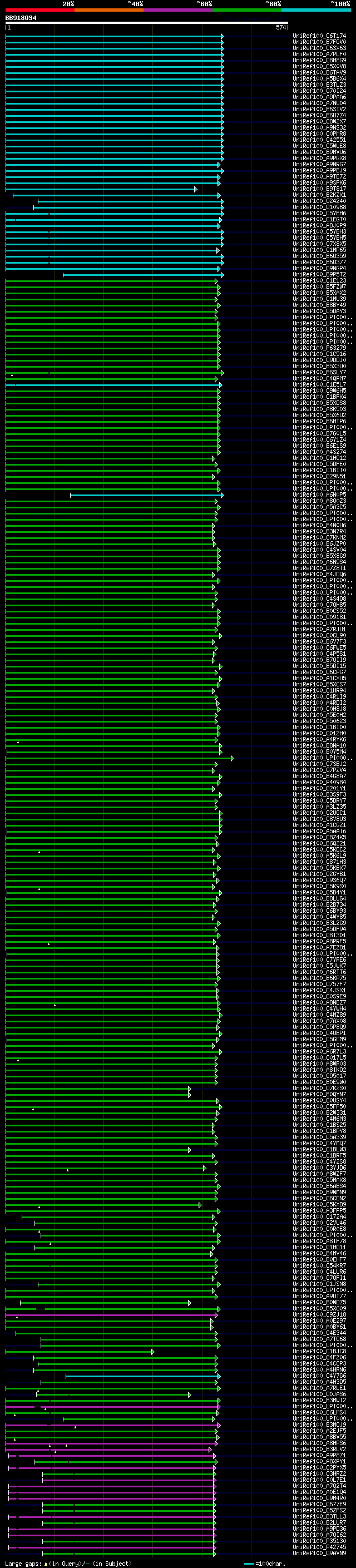The image size is (356, 1568).
Task: Click the cyan ~100% identity legend segment
Action: (316, 10)
